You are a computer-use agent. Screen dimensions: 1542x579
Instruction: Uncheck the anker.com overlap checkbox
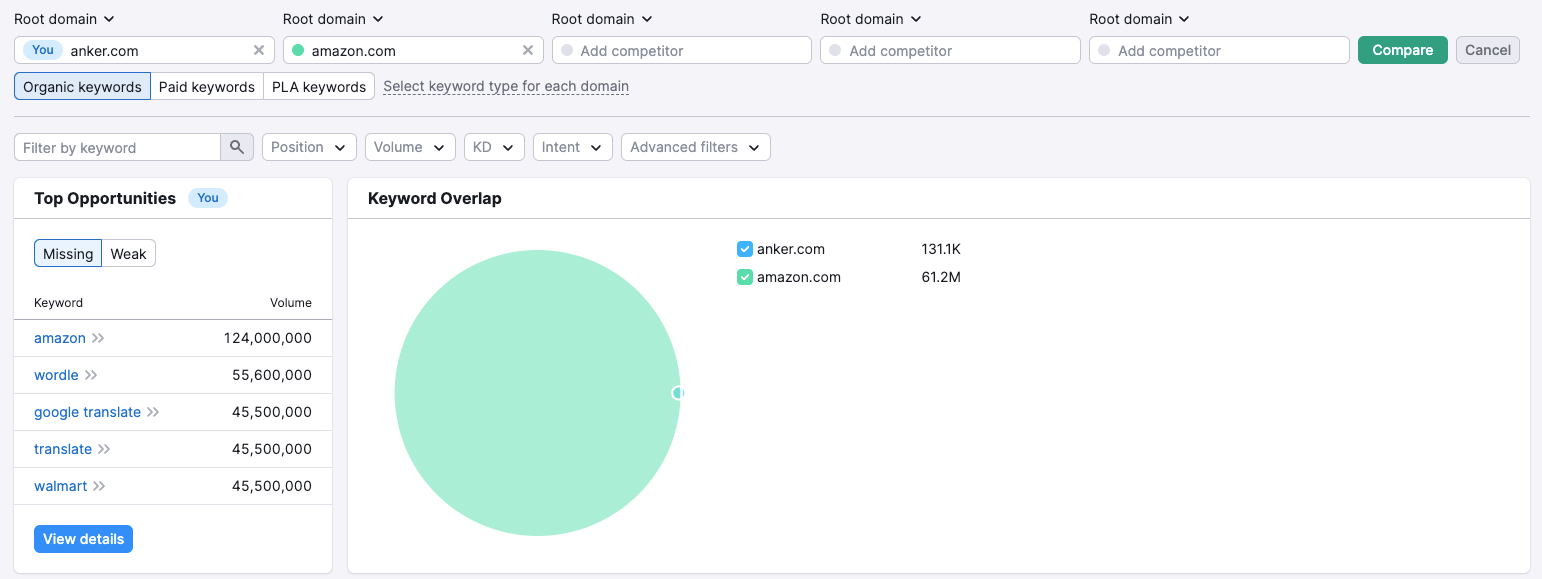pos(744,249)
